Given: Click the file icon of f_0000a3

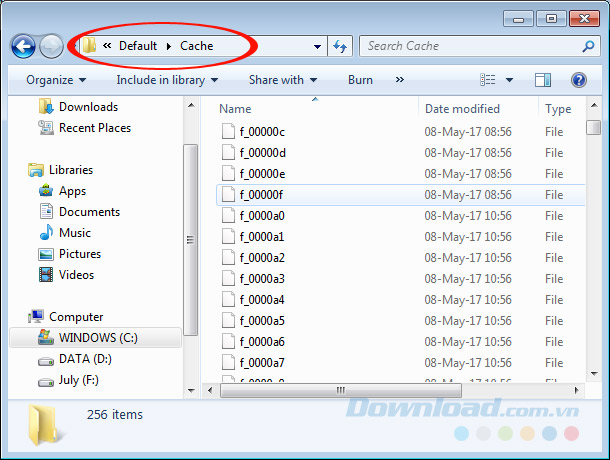Looking at the screenshot, I should [x=228, y=278].
